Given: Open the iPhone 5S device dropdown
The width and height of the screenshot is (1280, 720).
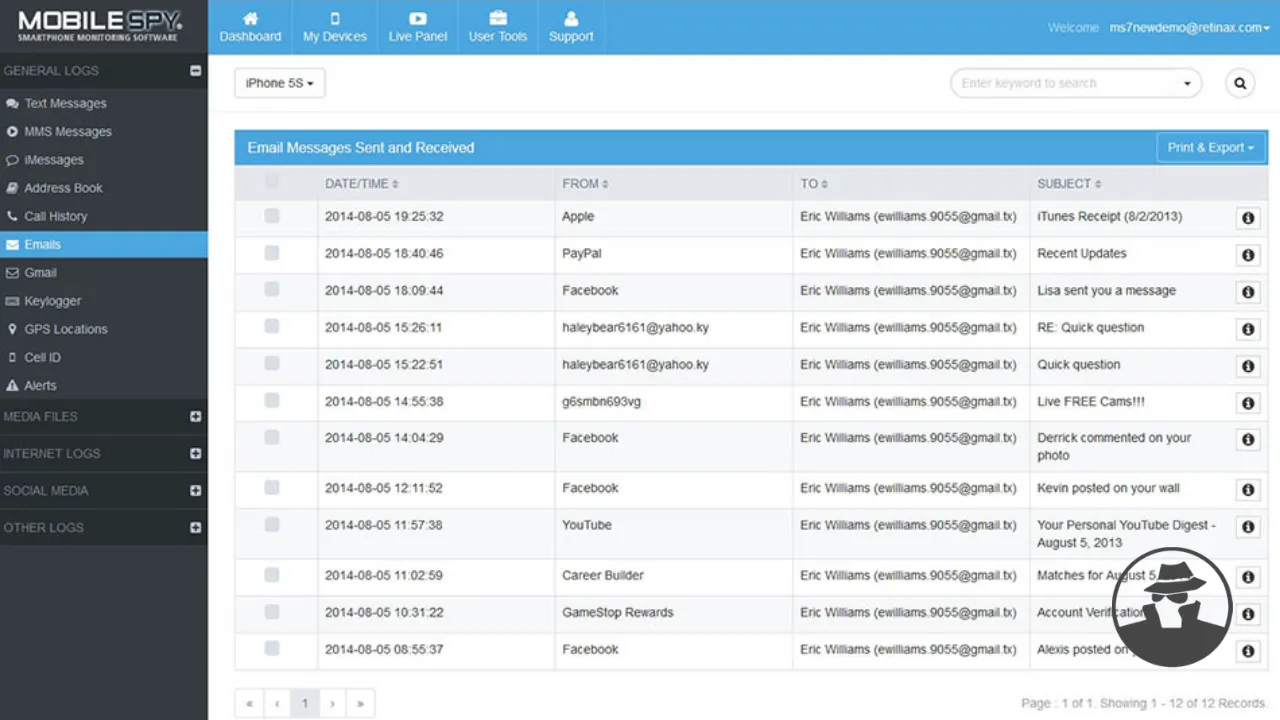Looking at the screenshot, I should click(x=280, y=84).
